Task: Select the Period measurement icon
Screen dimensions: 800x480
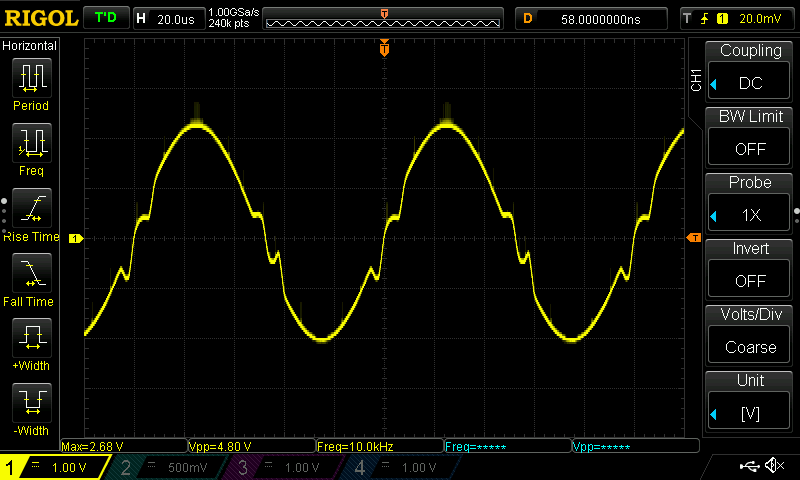Action: pos(31,78)
